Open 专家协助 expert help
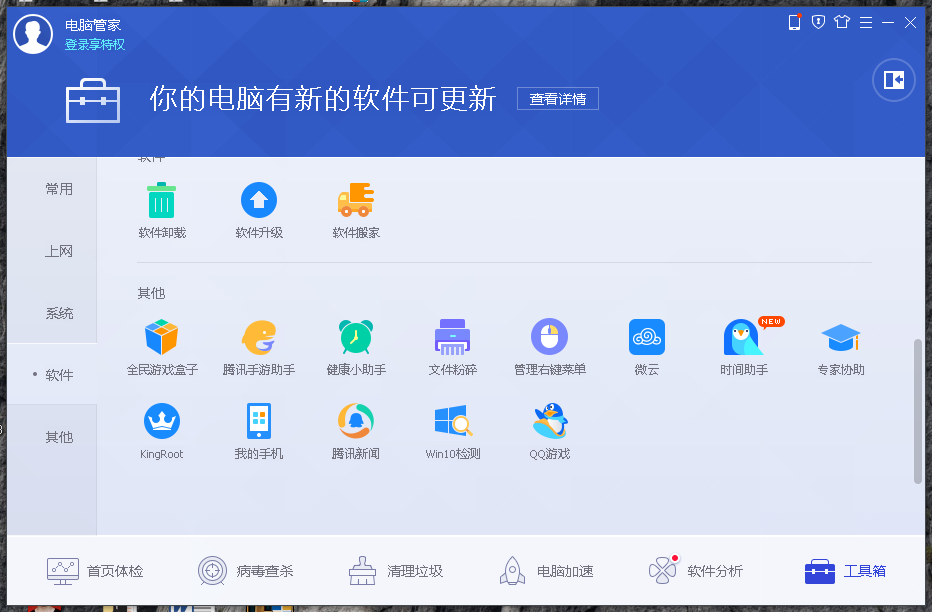This screenshot has width=932, height=612. click(x=841, y=348)
